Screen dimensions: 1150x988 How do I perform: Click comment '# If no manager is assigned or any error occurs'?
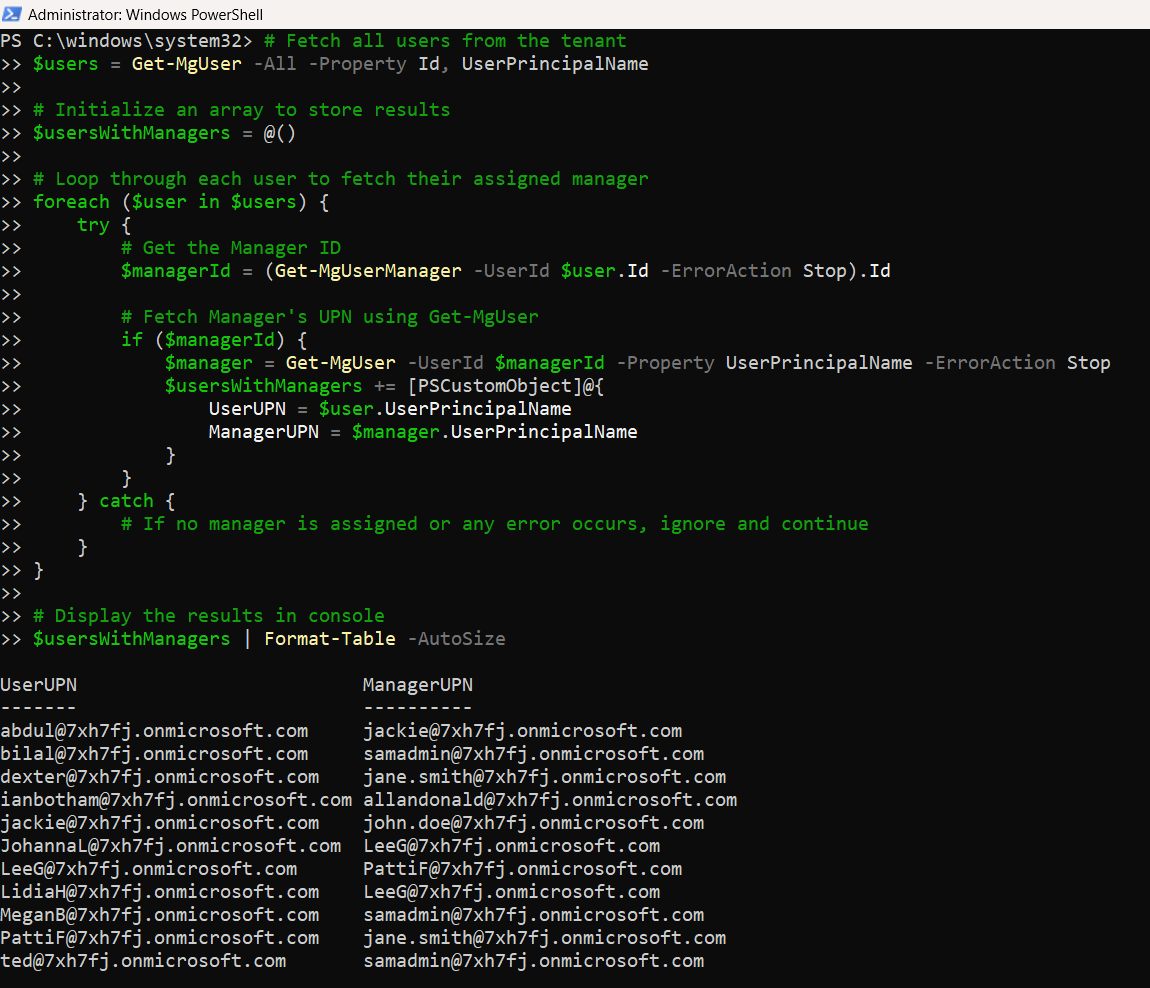click(x=379, y=524)
